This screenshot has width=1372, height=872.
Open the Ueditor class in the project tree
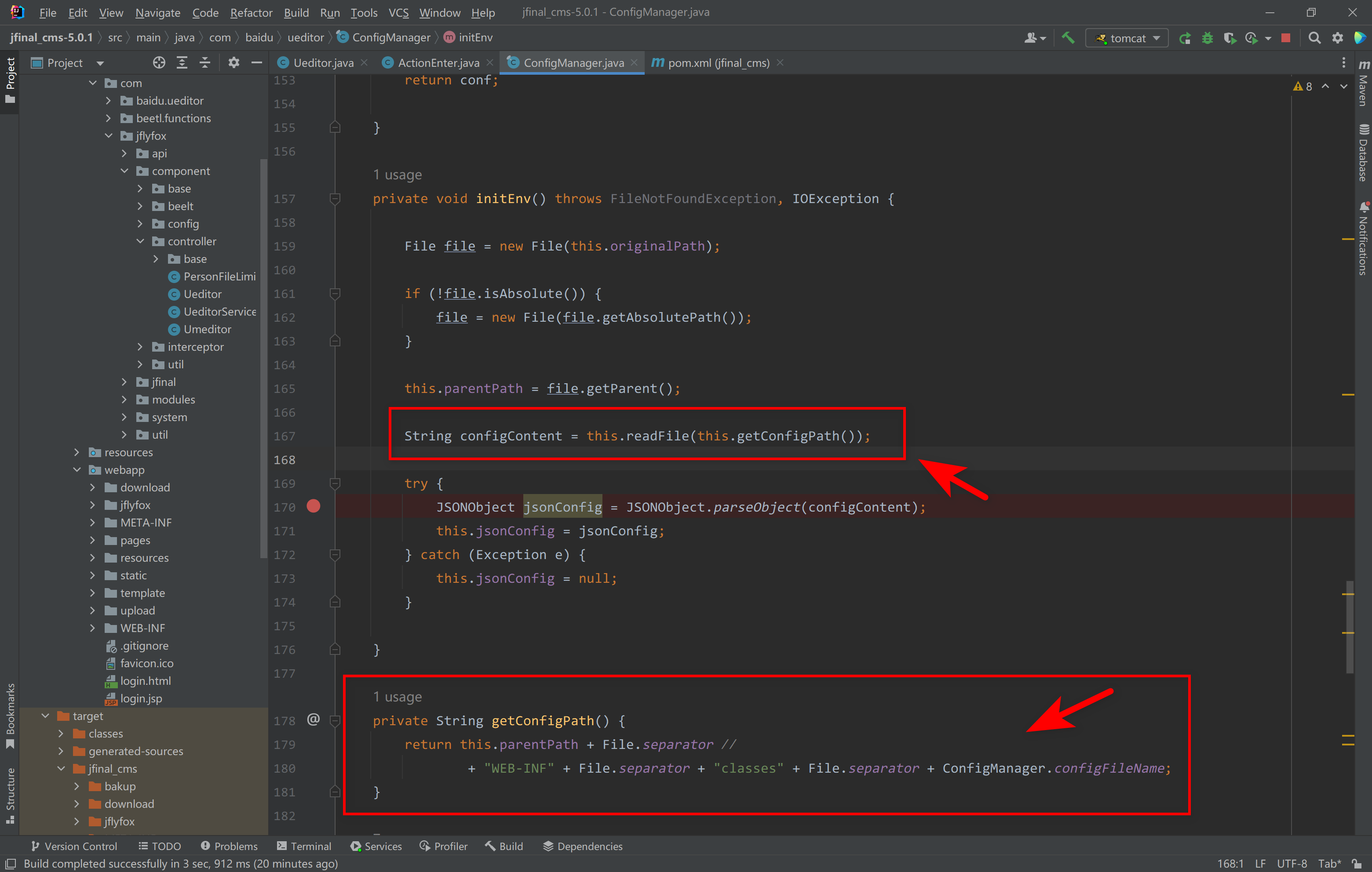(x=202, y=294)
